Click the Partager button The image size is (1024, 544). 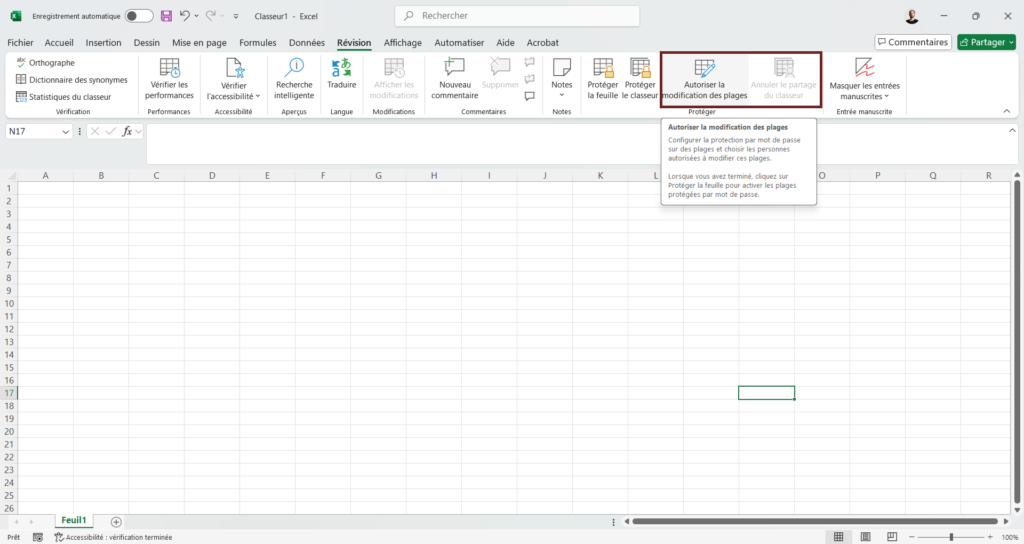pos(986,42)
